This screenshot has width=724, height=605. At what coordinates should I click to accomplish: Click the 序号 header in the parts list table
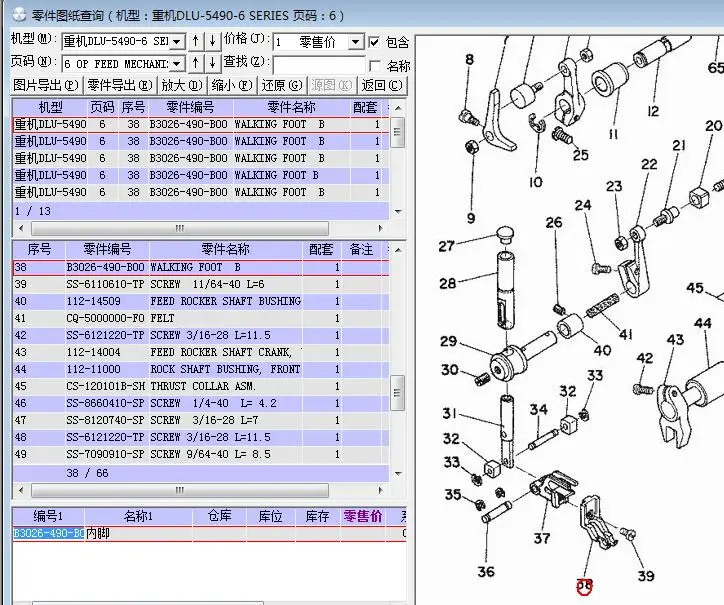39,249
